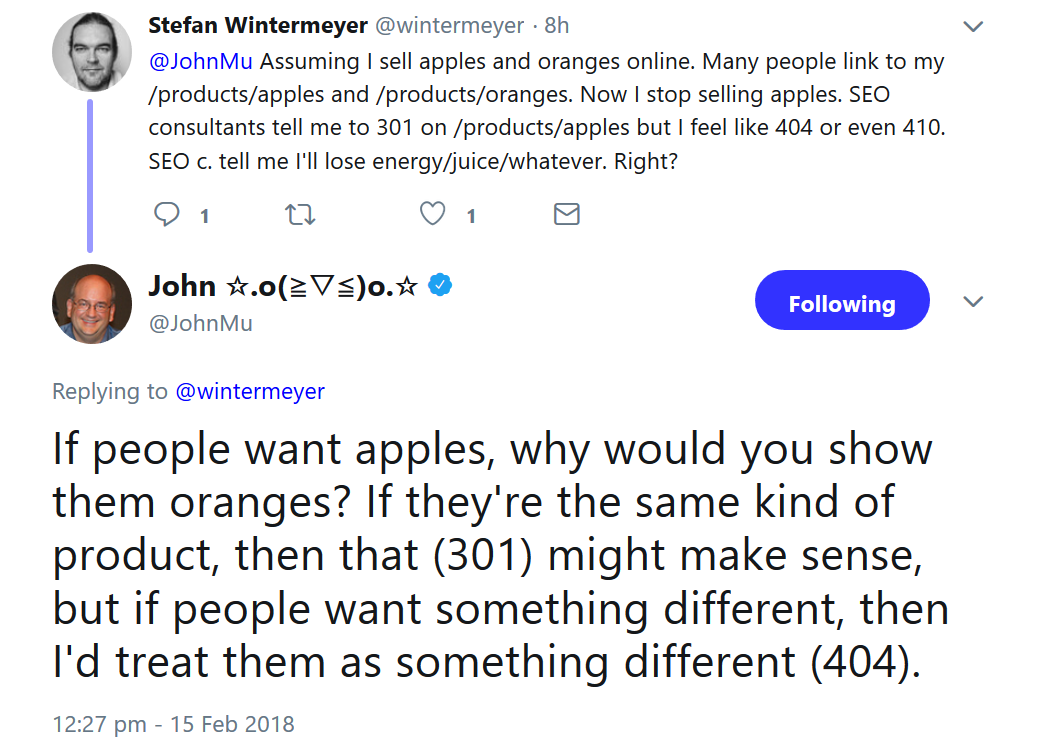Viewport: 1042px width, 752px height.
Task: Toggle the Following button
Action: coord(841,303)
